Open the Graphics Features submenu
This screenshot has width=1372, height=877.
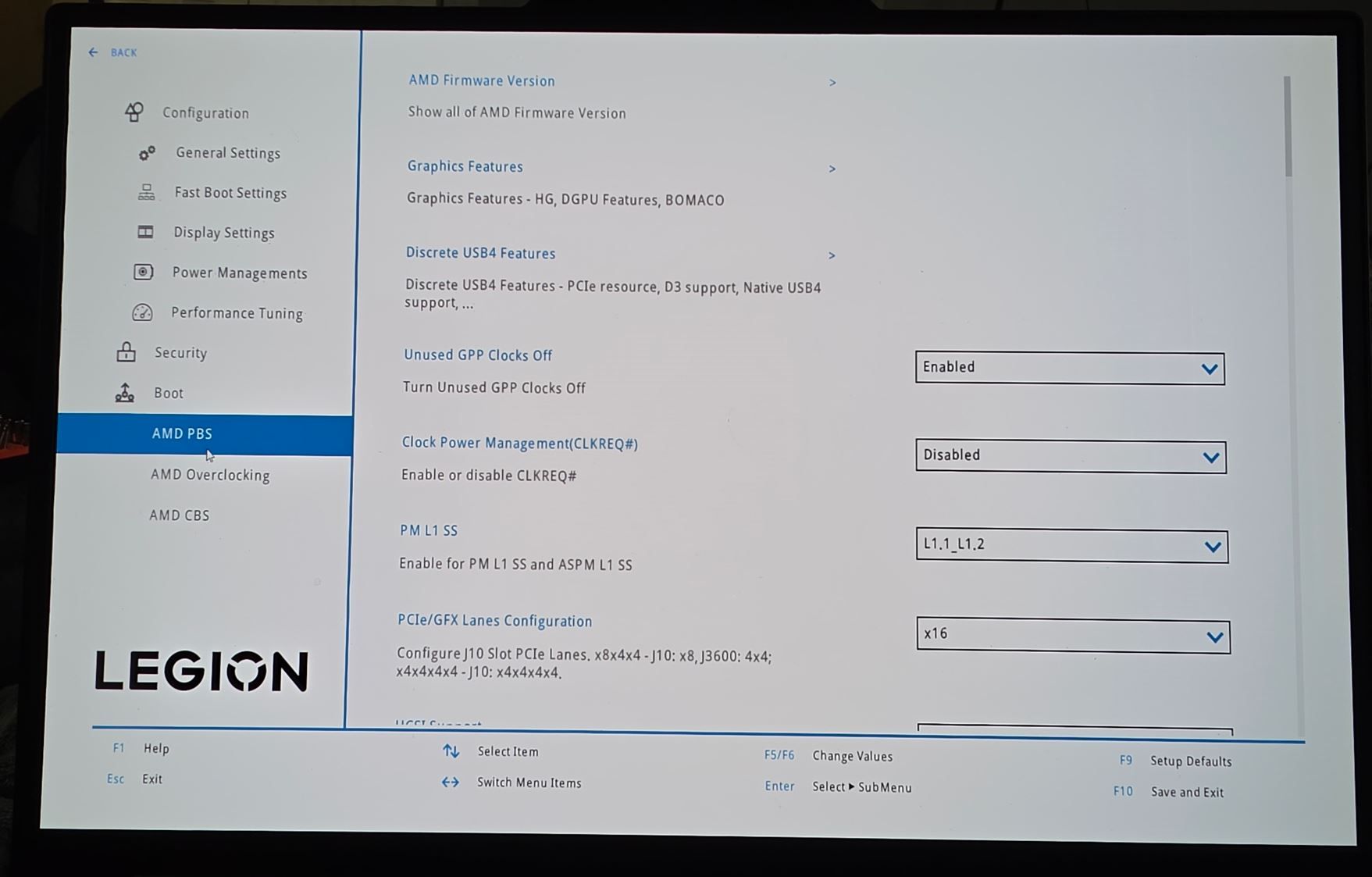coord(465,166)
